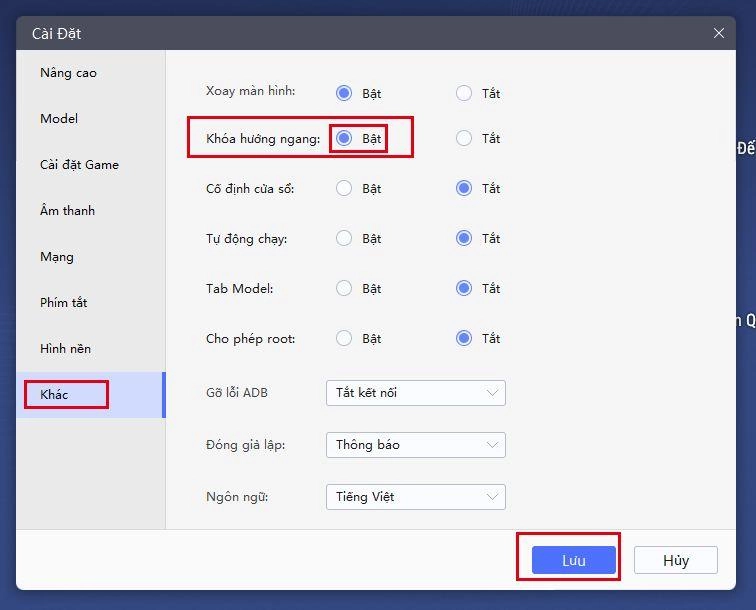The width and height of the screenshot is (756, 610).
Task: Click the Lưu button to save
Action: (573, 560)
